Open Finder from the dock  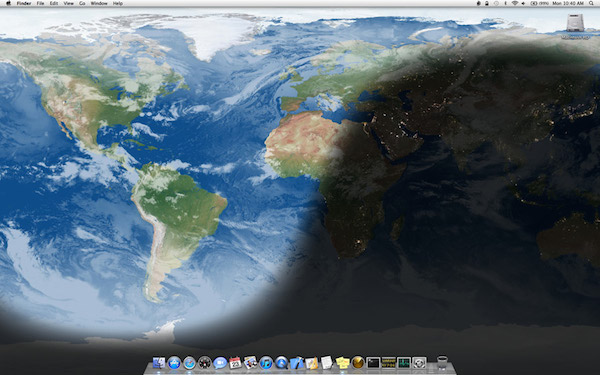pyautogui.click(x=159, y=362)
